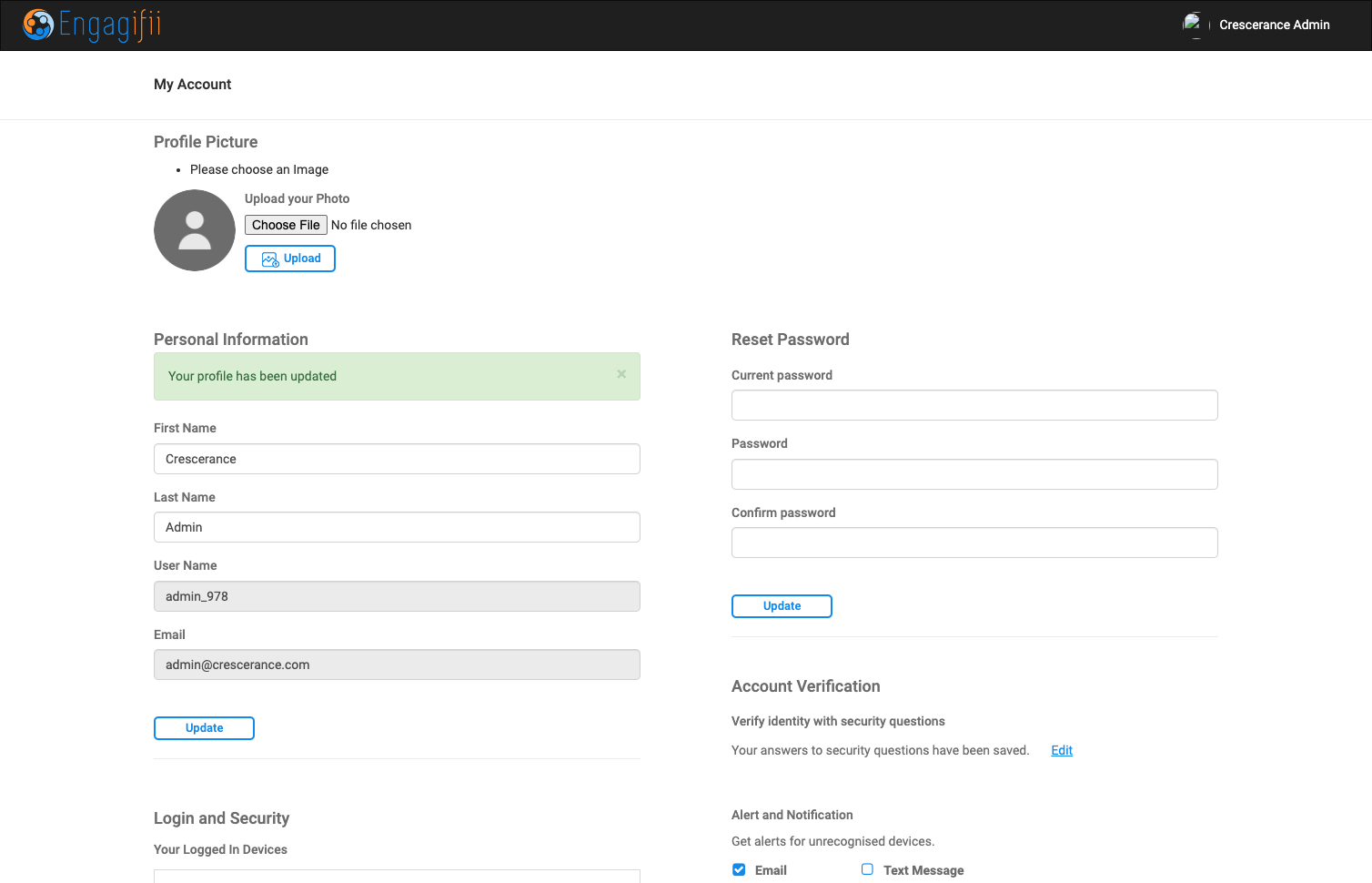Click the Engagifii logo

[92, 25]
